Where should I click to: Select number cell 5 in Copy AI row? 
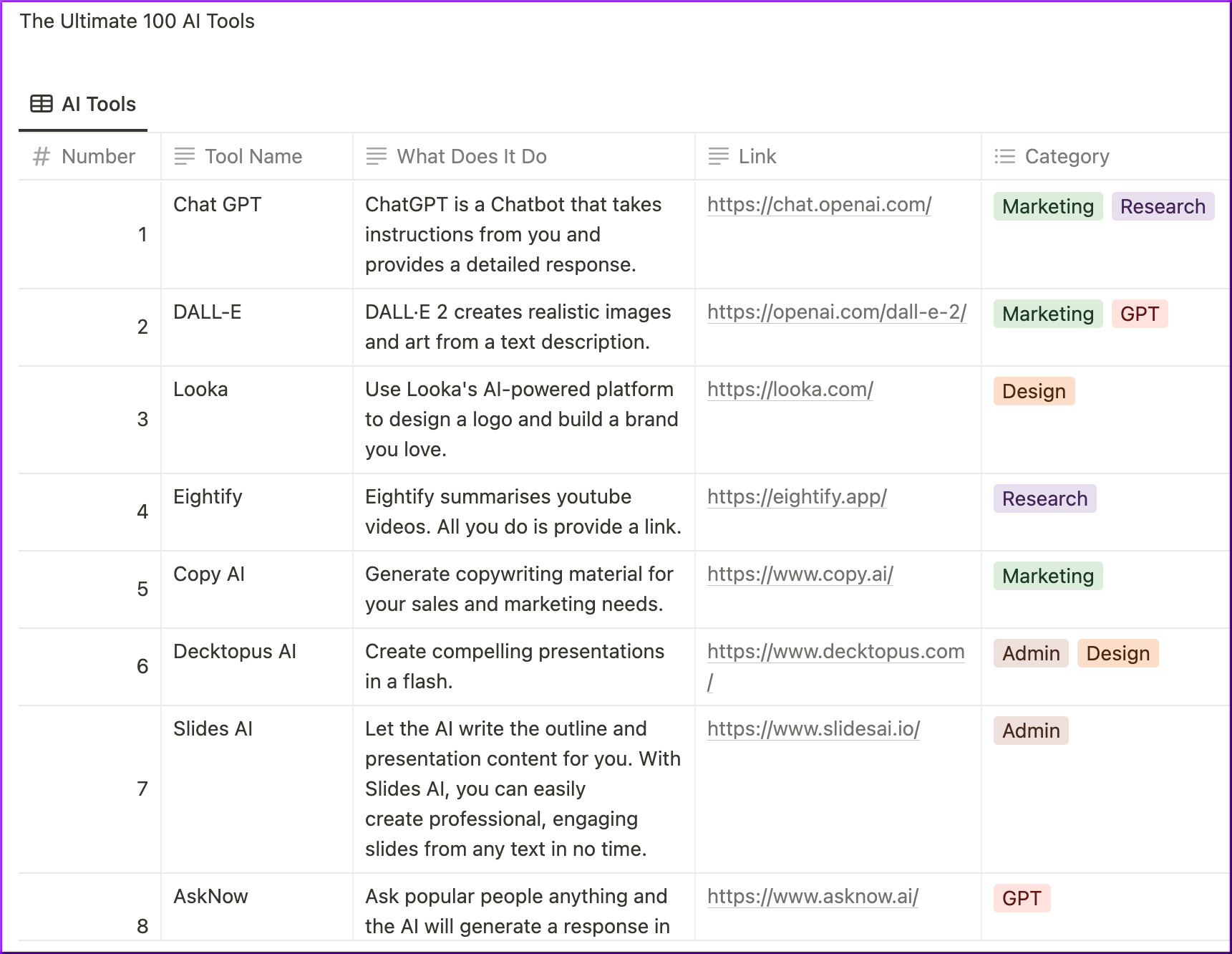coord(90,589)
